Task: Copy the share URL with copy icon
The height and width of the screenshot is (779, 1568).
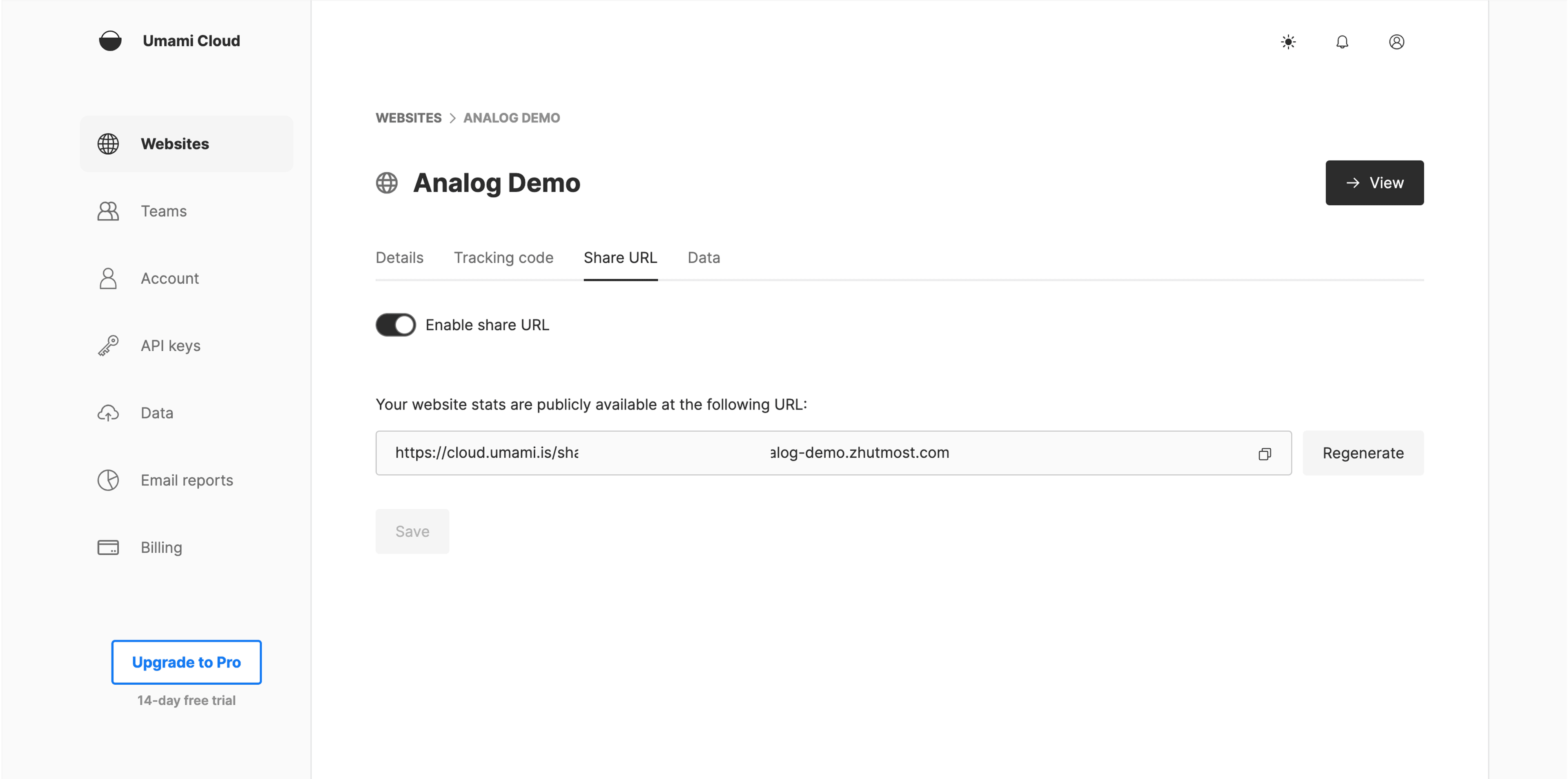Action: click(x=1264, y=454)
